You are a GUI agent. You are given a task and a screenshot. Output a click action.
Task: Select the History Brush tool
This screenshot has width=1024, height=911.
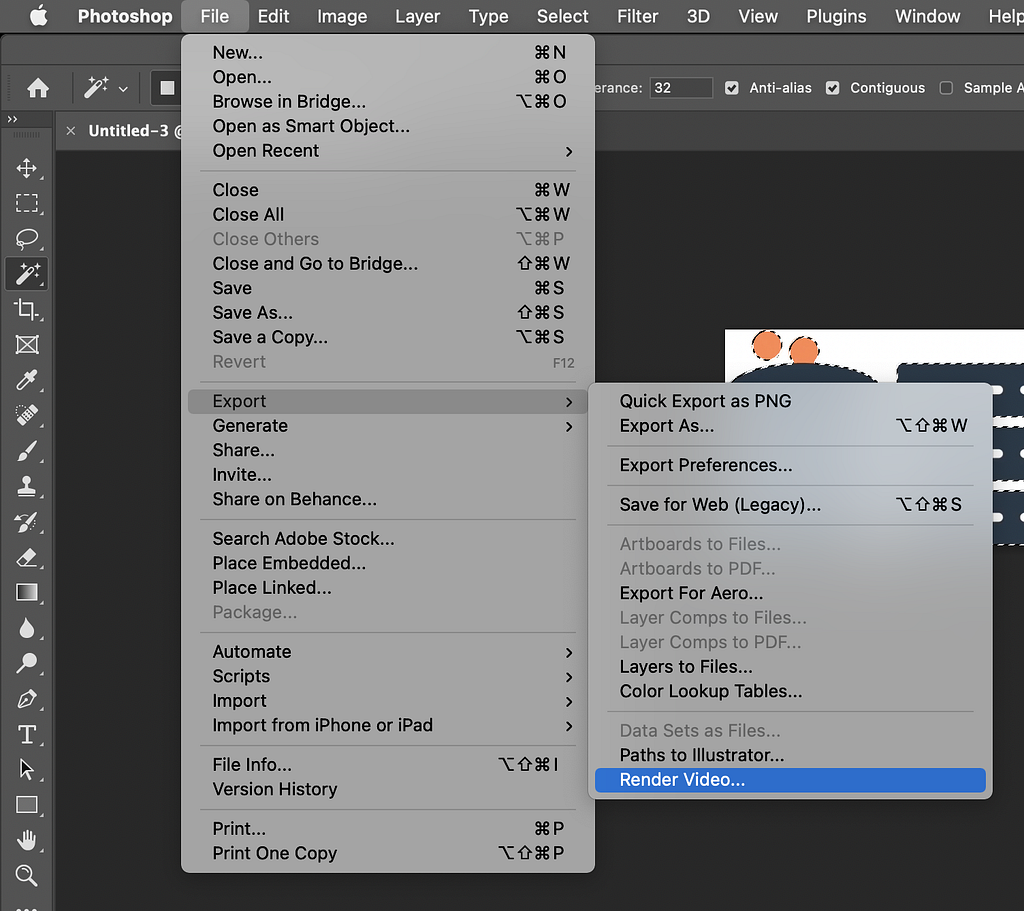click(26, 521)
